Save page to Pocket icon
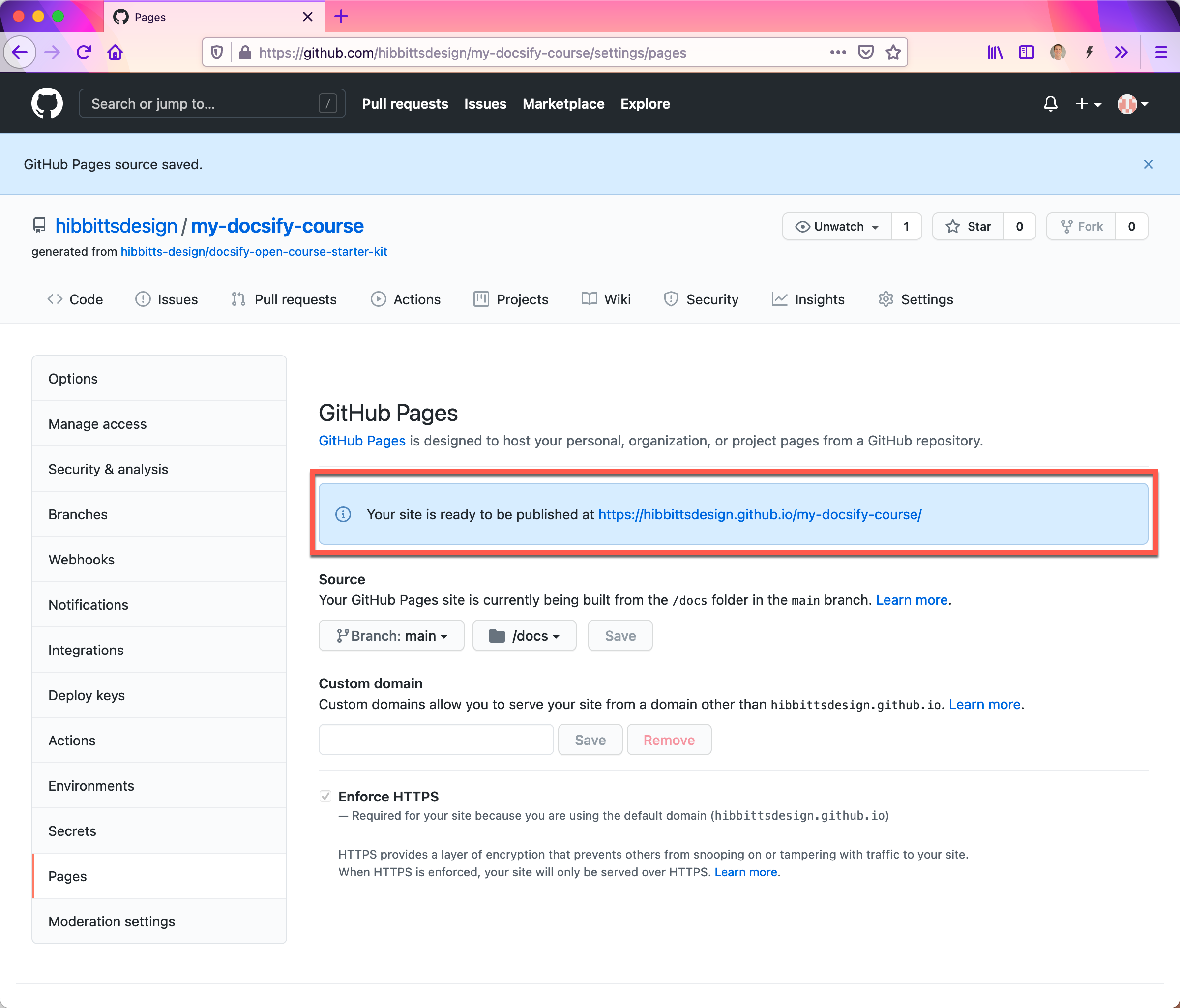The image size is (1180, 1008). coord(866,53)
